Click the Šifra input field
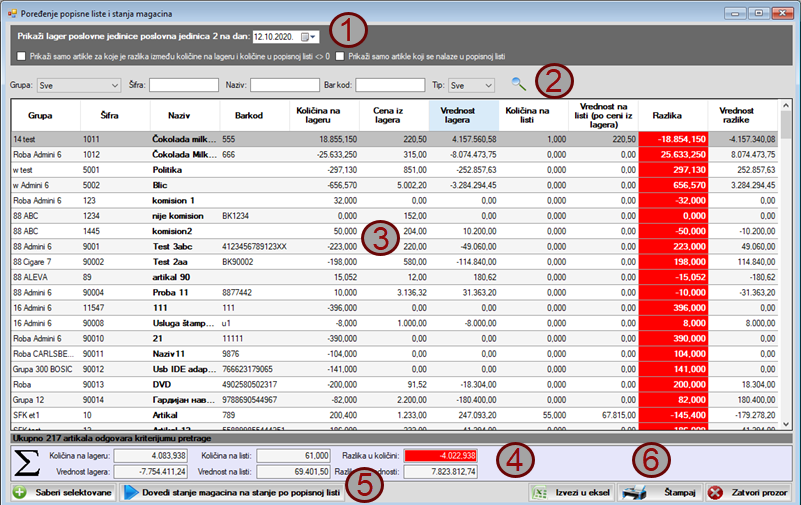 (x=184, y=85)
